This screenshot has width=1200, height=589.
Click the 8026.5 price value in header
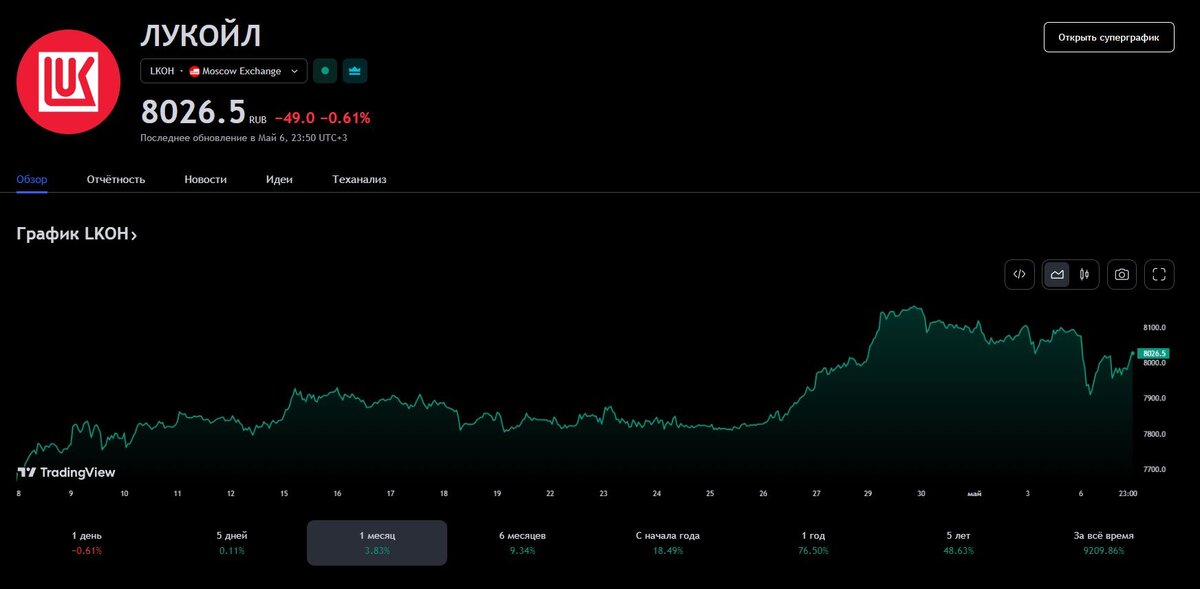[x=193, y=111]
